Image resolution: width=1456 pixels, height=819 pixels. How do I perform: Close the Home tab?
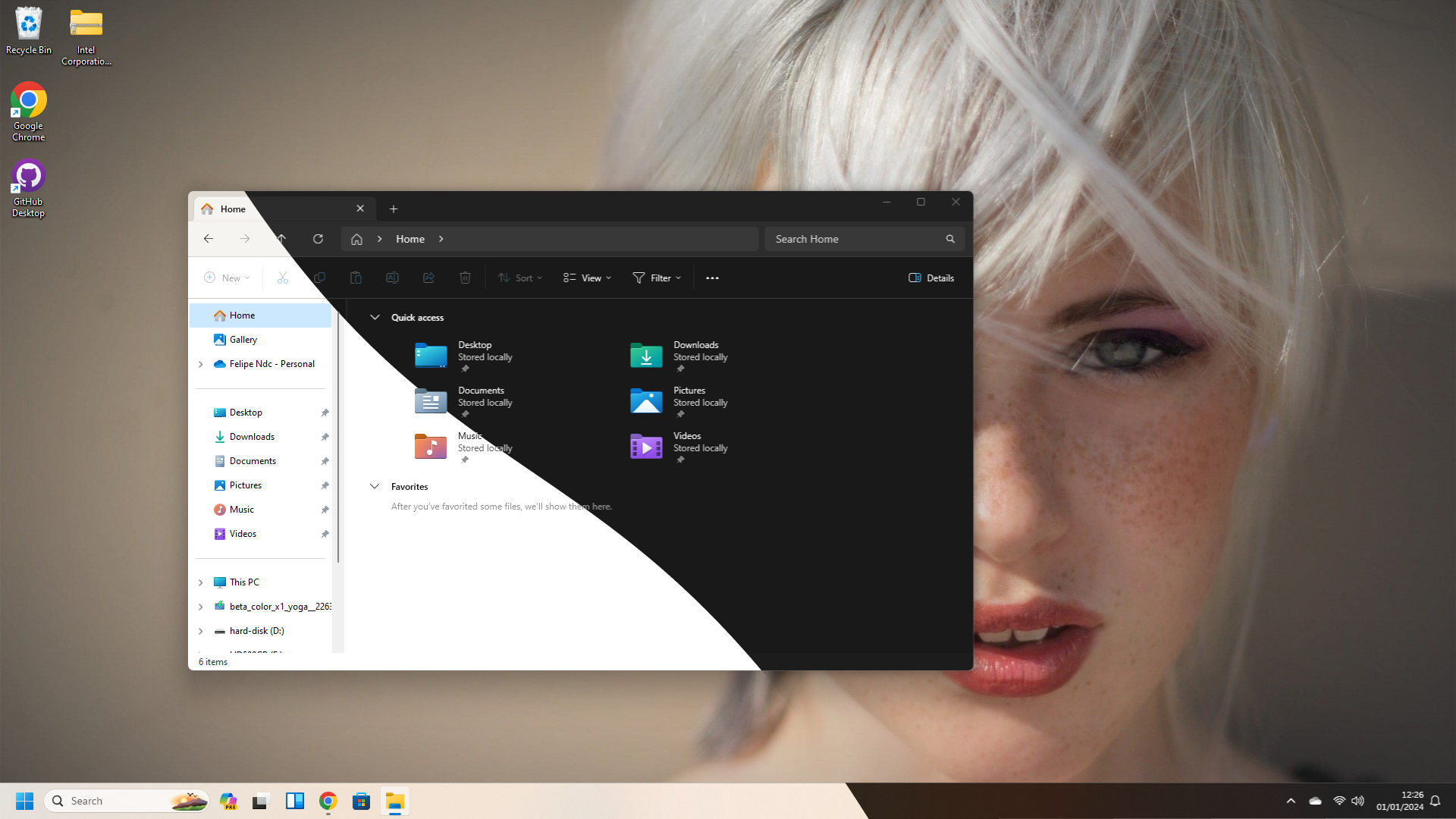[x=360, y=209]
